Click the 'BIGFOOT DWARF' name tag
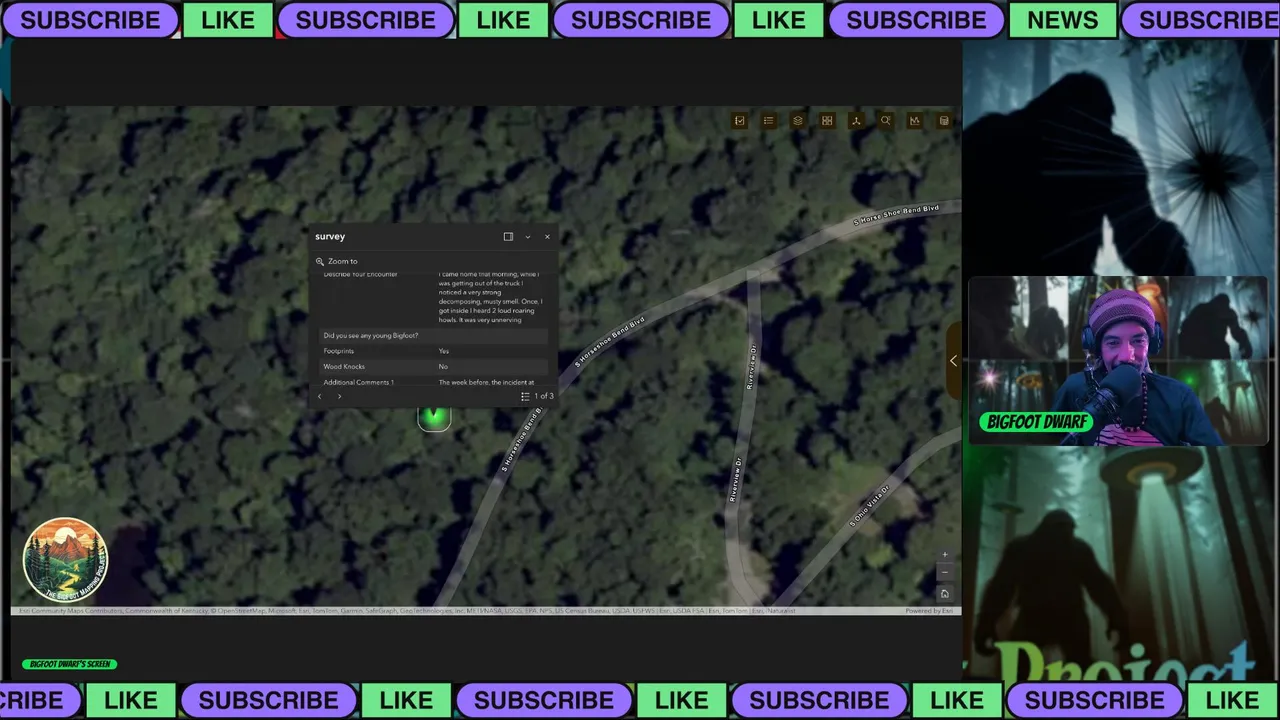 coord(1037,422)
